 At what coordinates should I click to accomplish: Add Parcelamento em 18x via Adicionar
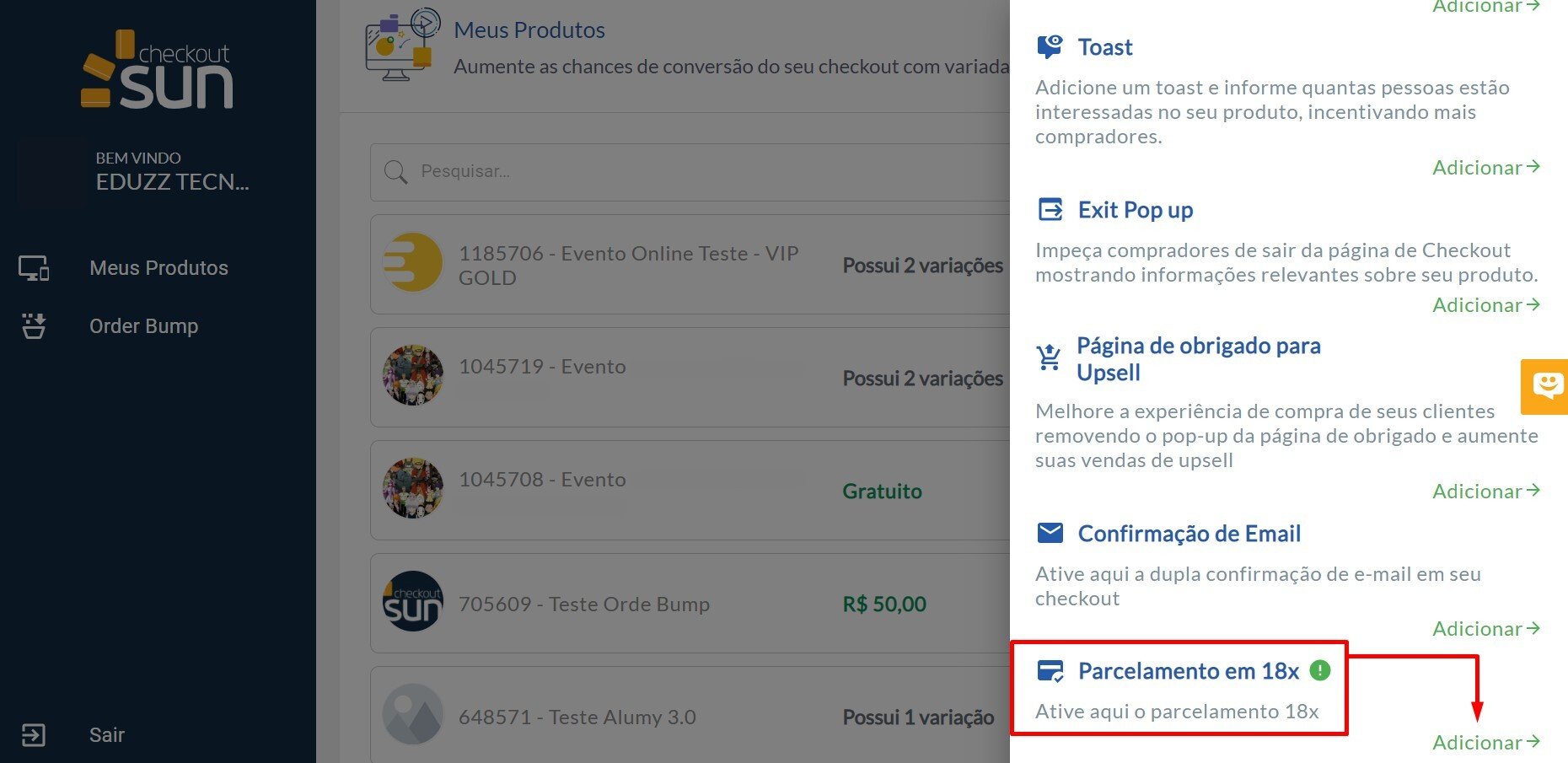1485,743
